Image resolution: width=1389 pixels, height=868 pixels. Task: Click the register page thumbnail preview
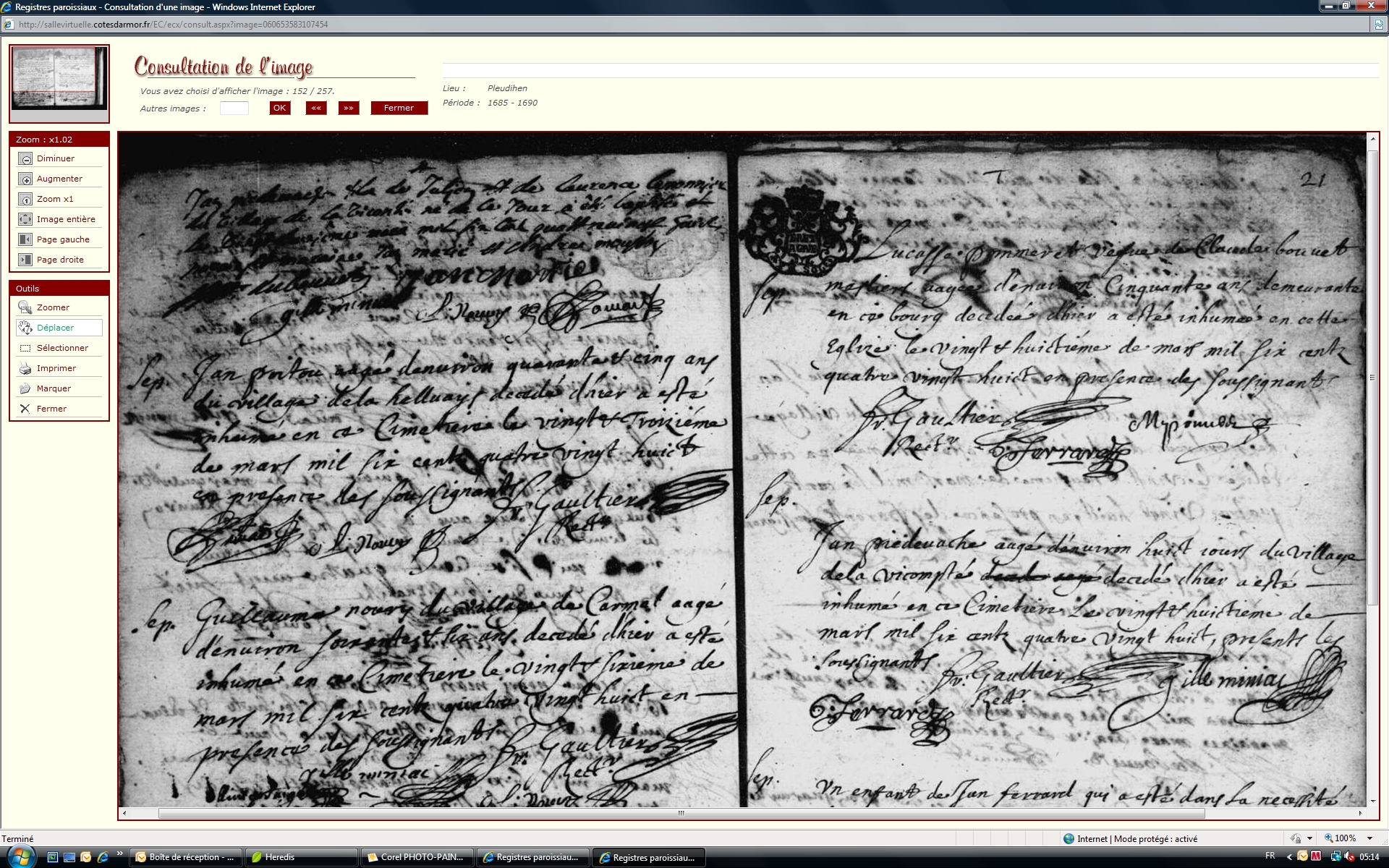pos(59,79)
